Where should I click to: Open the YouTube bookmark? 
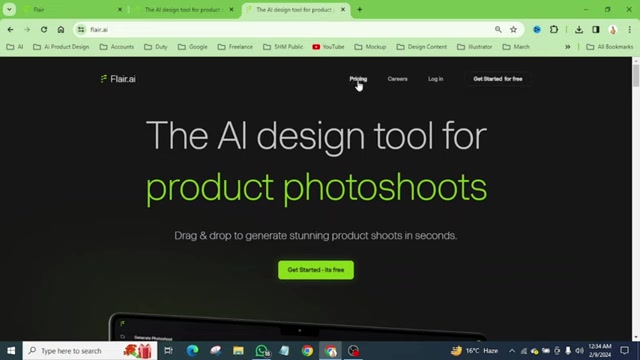(x=328, y=47)
